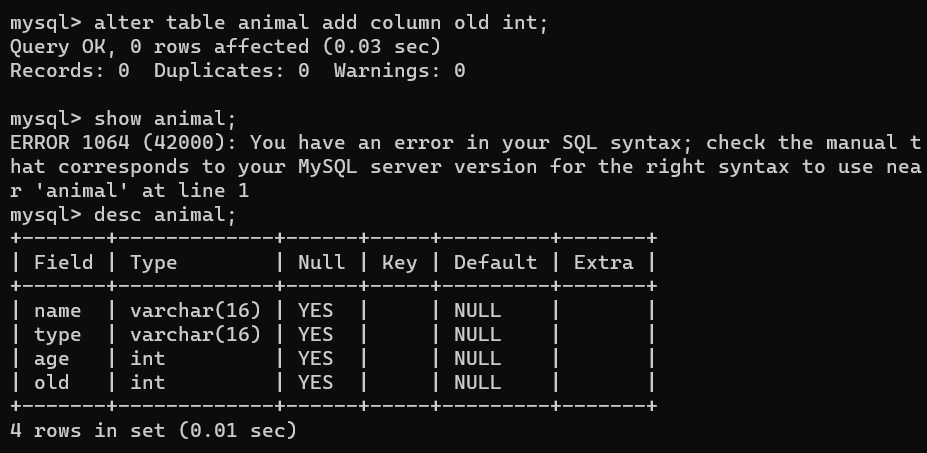The image size is (927, 453).
Task: Click the 'age' field cell
Action: click(x=51, y=360)
